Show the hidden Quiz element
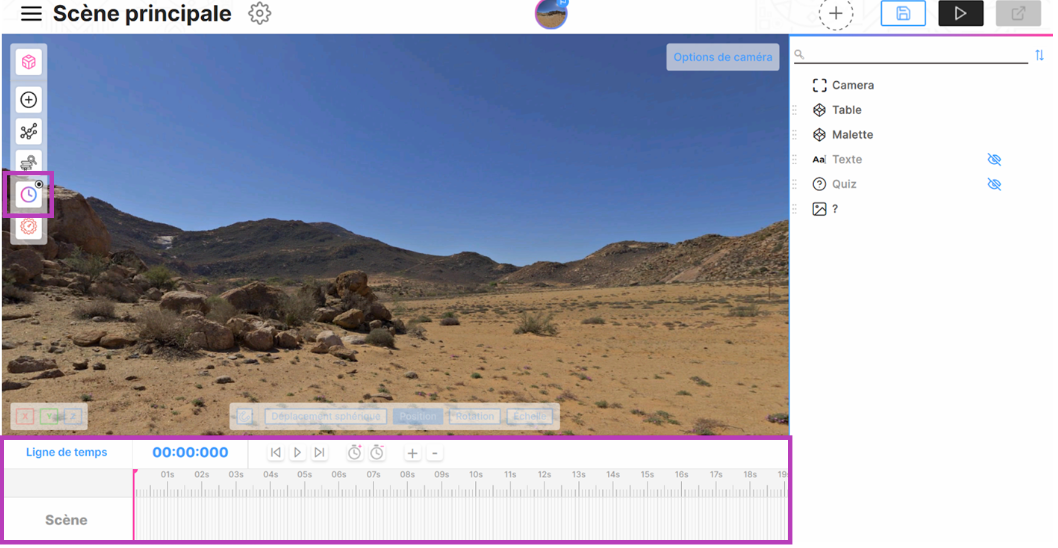 tap(994, 184)
